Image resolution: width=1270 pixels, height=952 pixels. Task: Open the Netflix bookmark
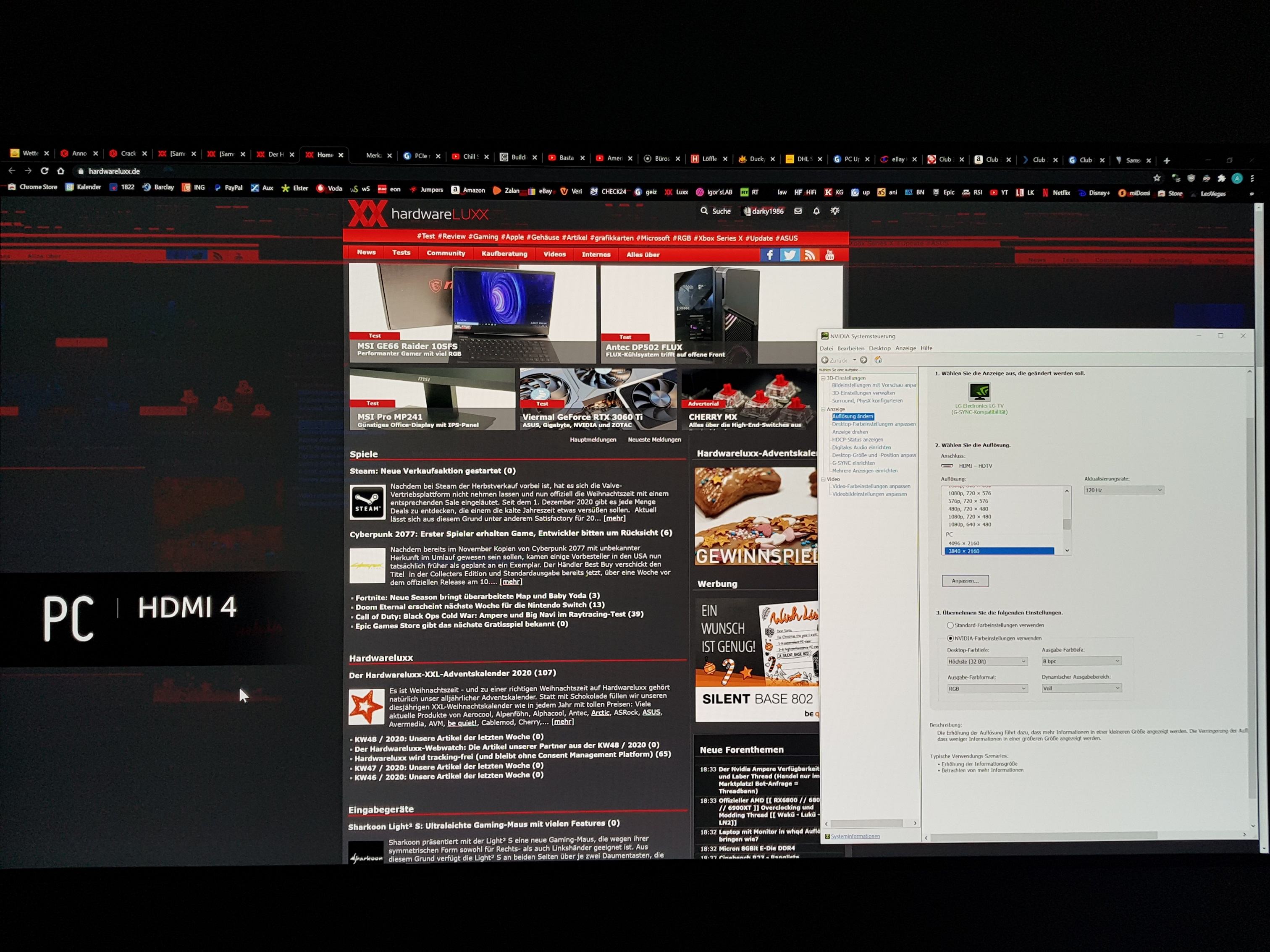[1056, 193]
